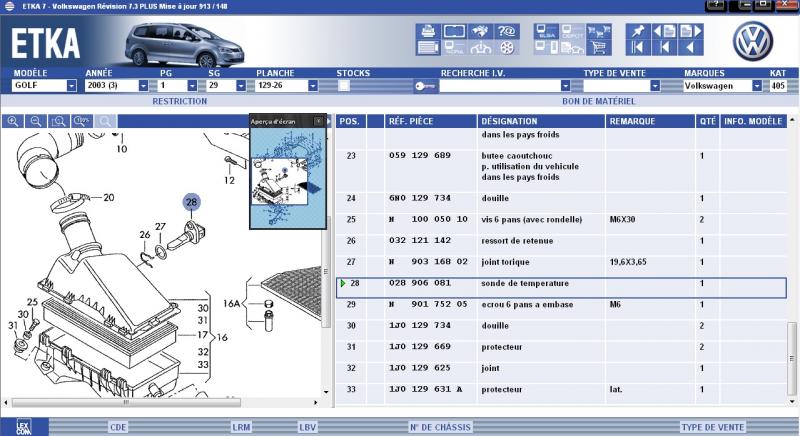Click the REMARQUE column header
Image resolution: width=800 pixels, height=436 pixels.
[651, 121]
